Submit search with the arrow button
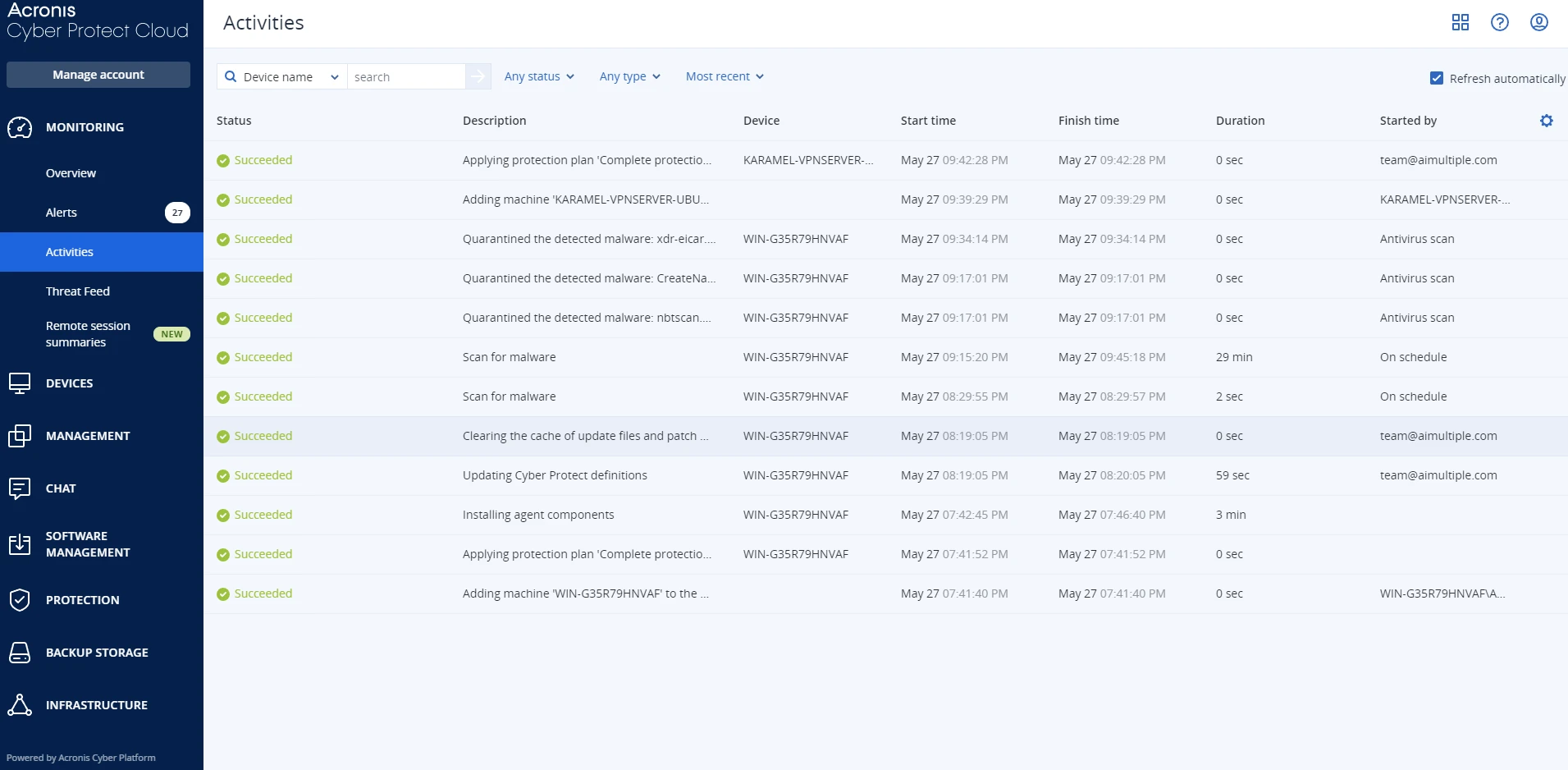 478,76
